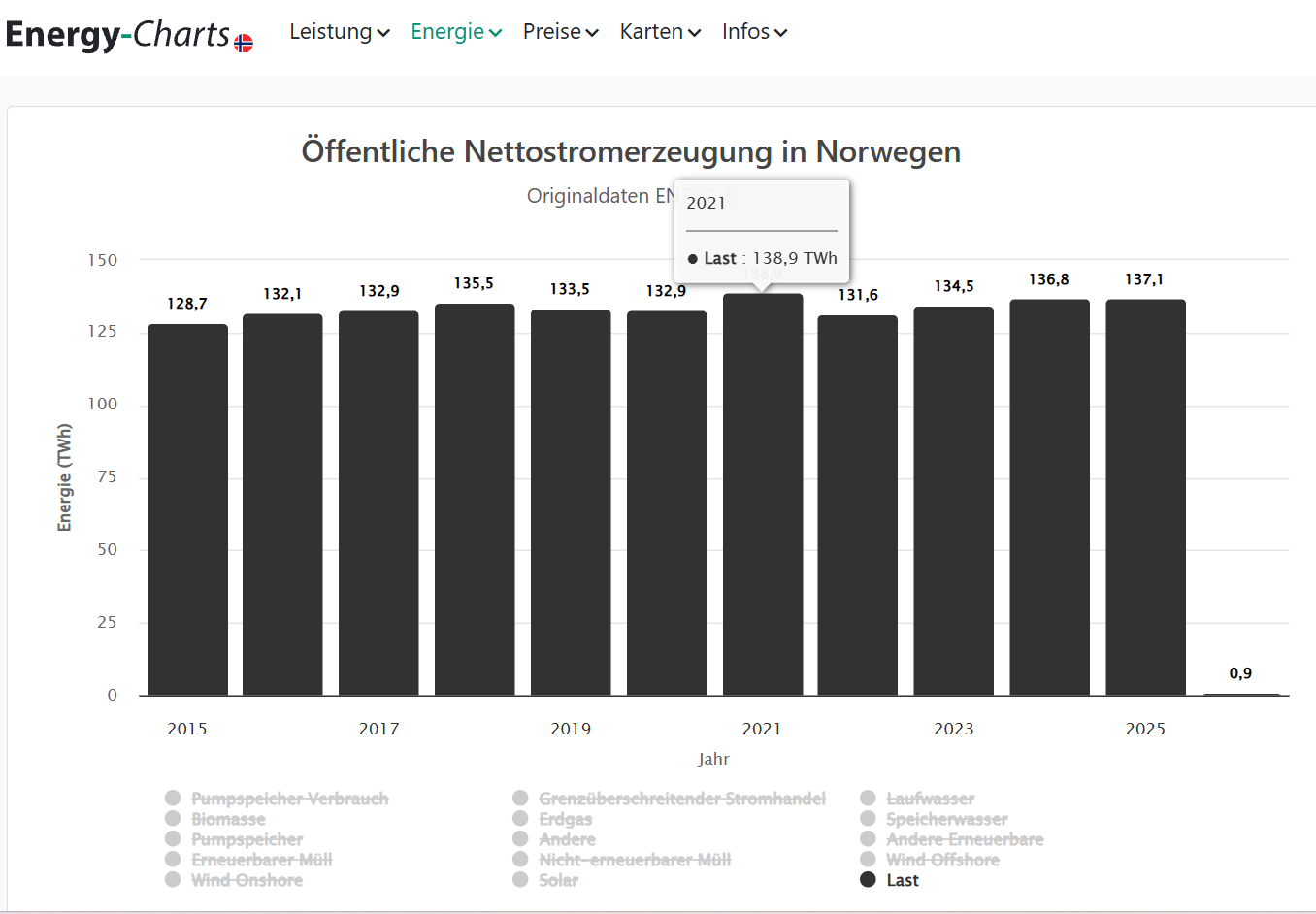Enable the Solar series in legend
1316x914 pixels.
(x=558, y=880)
